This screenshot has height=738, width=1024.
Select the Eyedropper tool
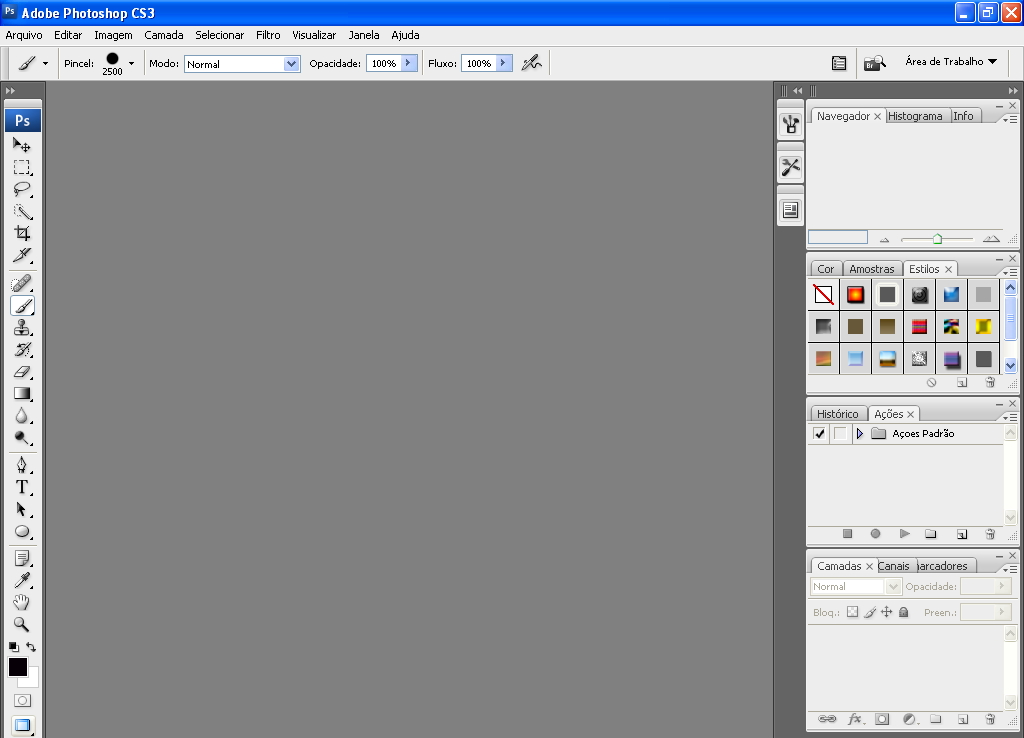click(22, 581)
